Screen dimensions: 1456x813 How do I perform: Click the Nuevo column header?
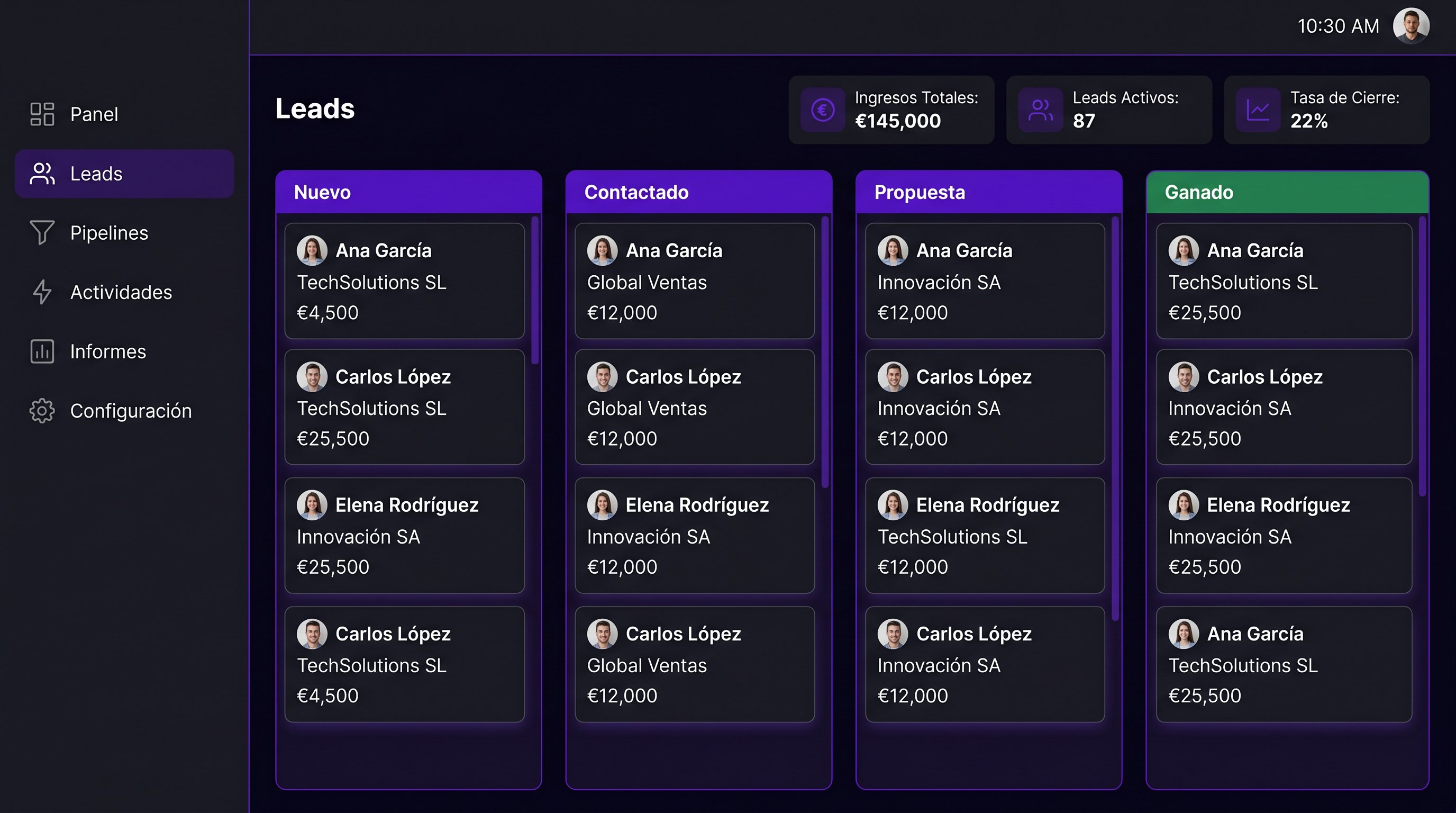[x=408, y=192]
